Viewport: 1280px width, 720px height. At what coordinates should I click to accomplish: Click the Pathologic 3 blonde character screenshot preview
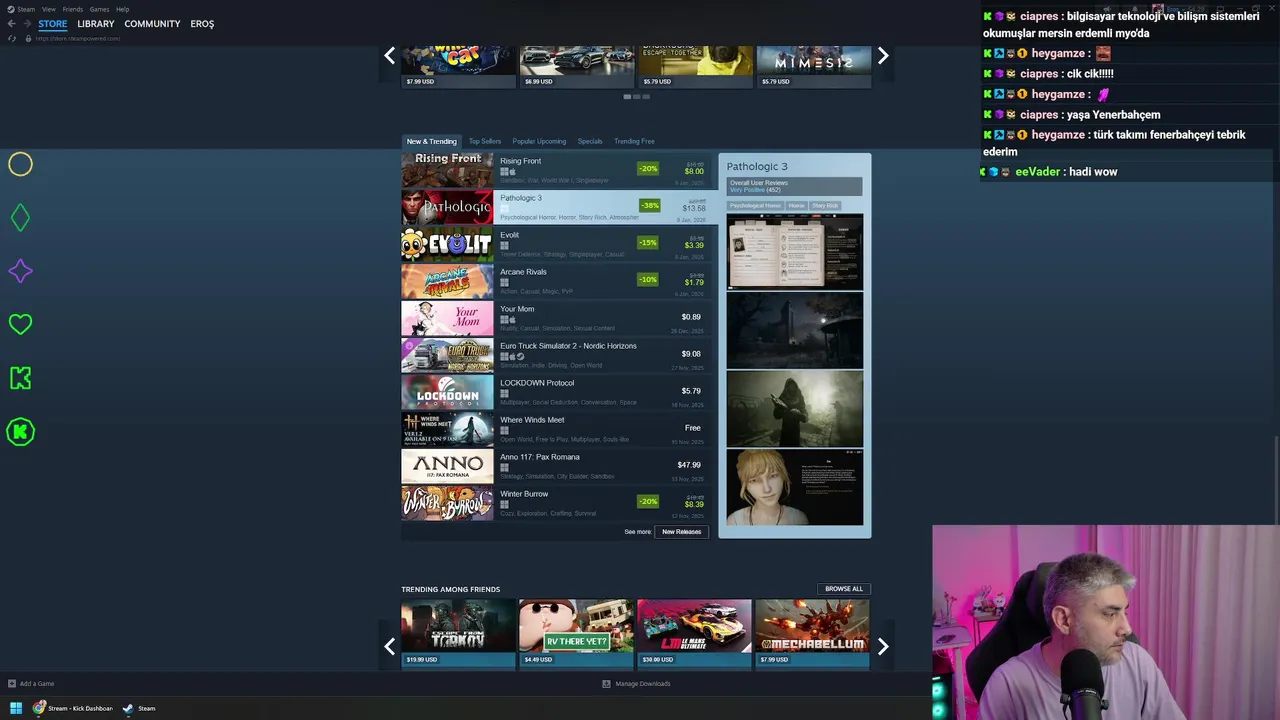794,488
